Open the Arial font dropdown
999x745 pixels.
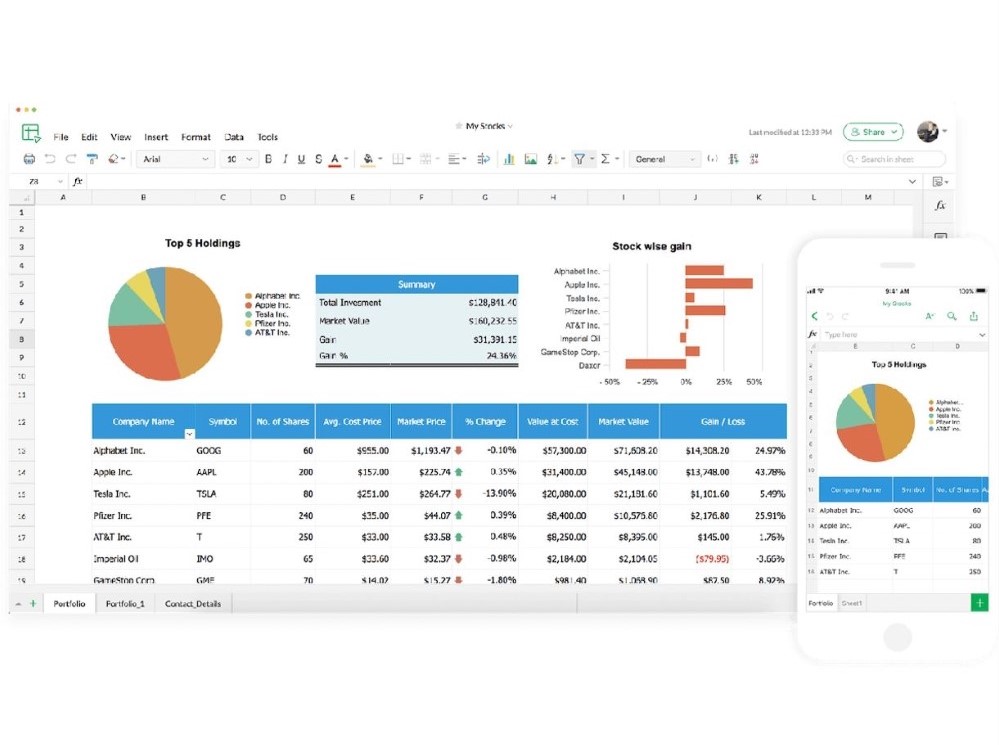[176, 159]
